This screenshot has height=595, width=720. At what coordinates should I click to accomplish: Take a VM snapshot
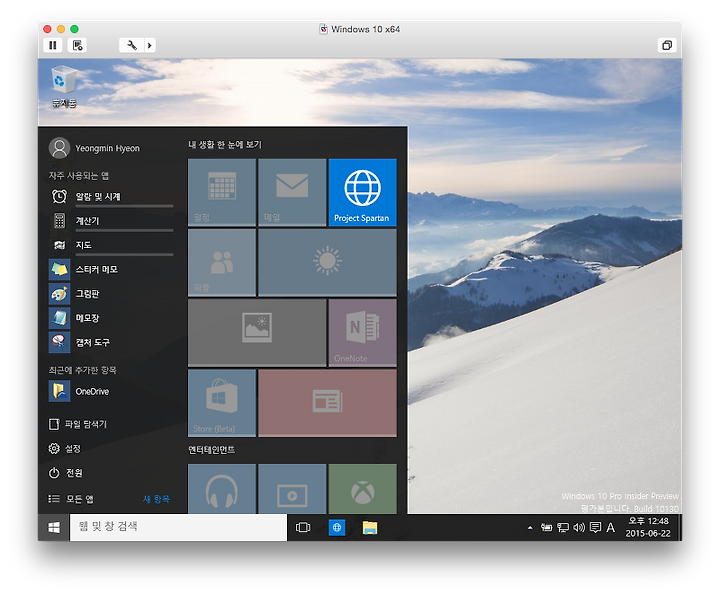[x=78, y=45]
